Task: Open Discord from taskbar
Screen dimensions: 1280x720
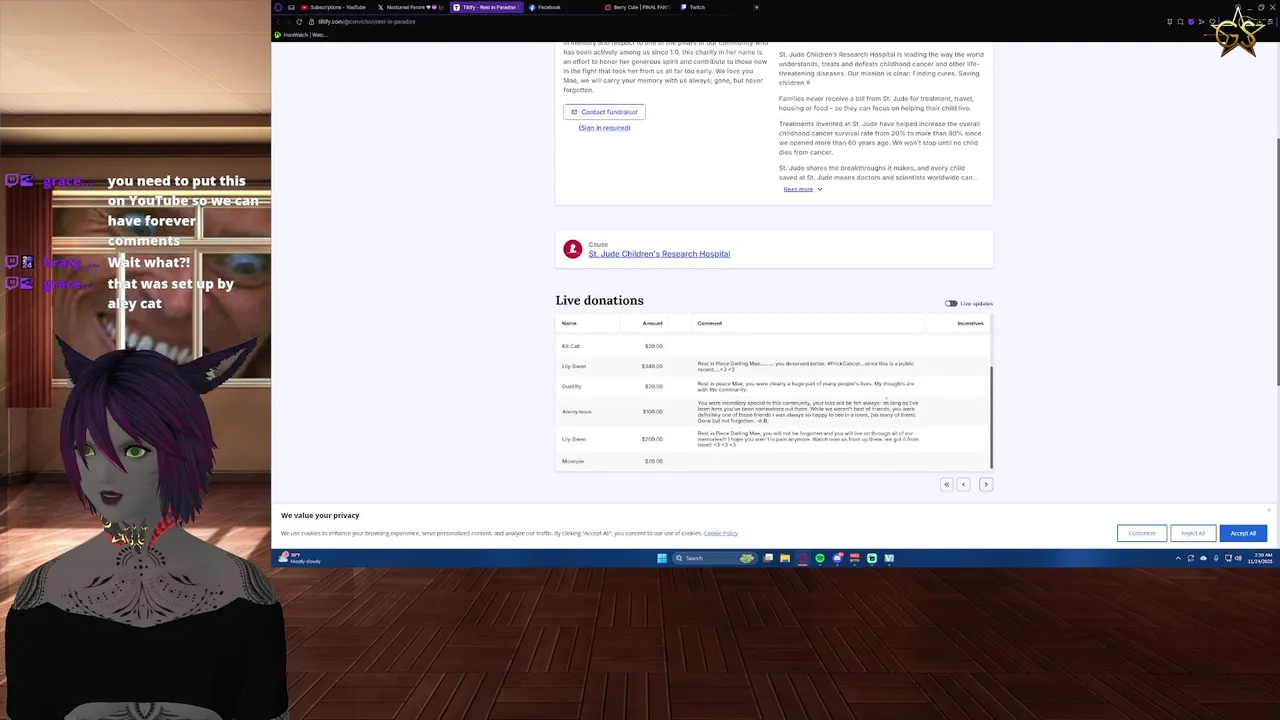Action: pyautogui.click(x=837, y=558)
